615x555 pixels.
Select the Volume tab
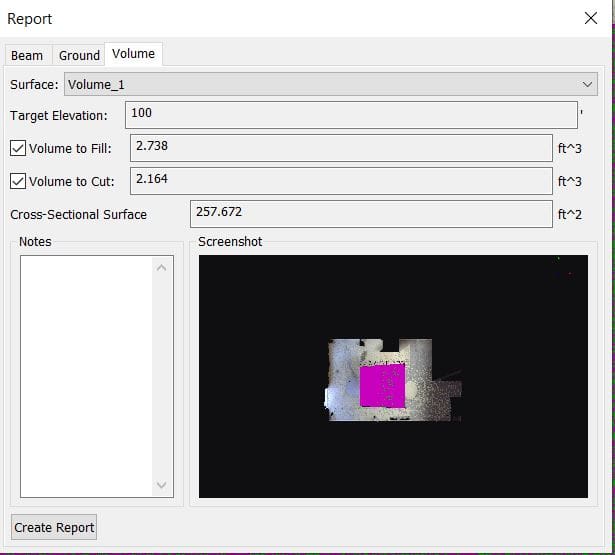[133, 54]
